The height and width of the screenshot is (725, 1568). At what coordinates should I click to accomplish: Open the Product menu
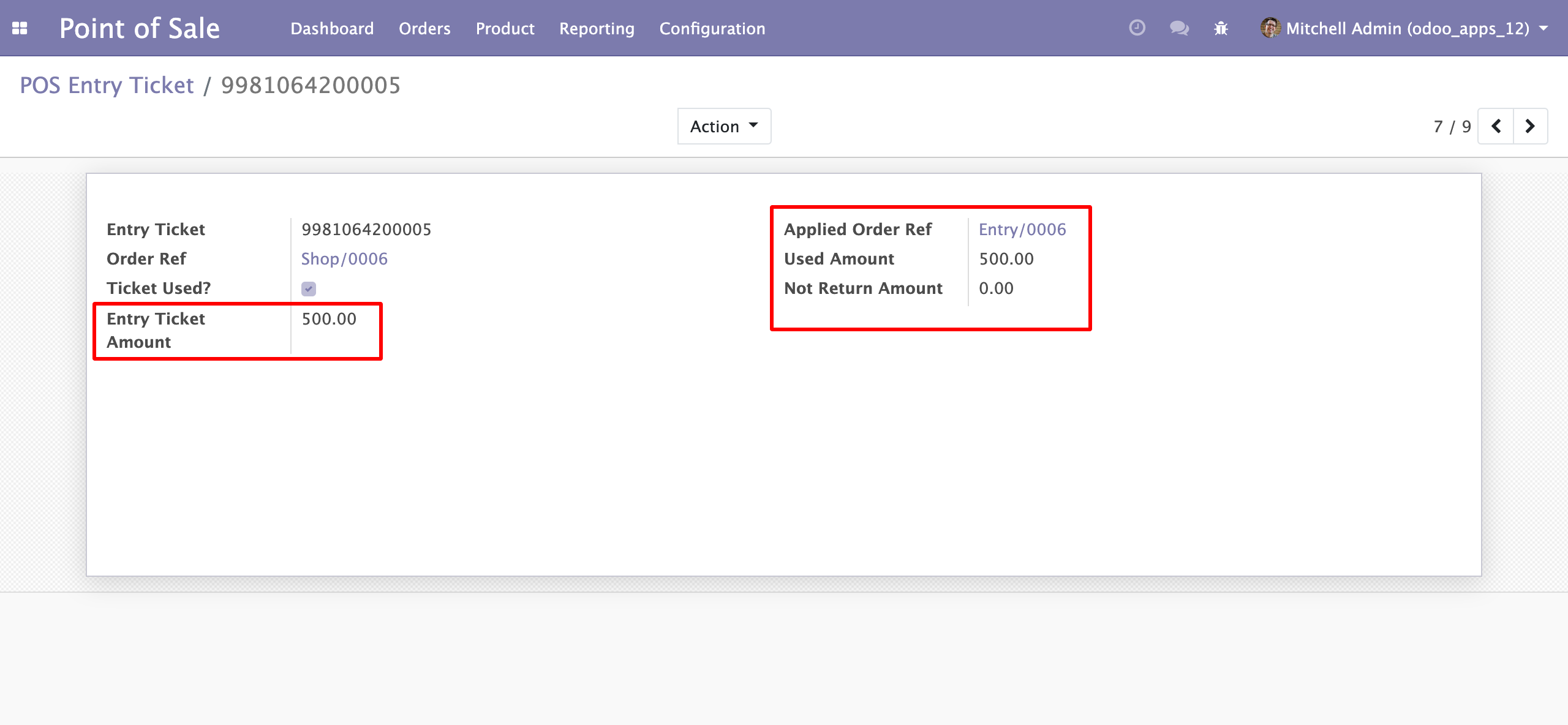click(505, 28)
